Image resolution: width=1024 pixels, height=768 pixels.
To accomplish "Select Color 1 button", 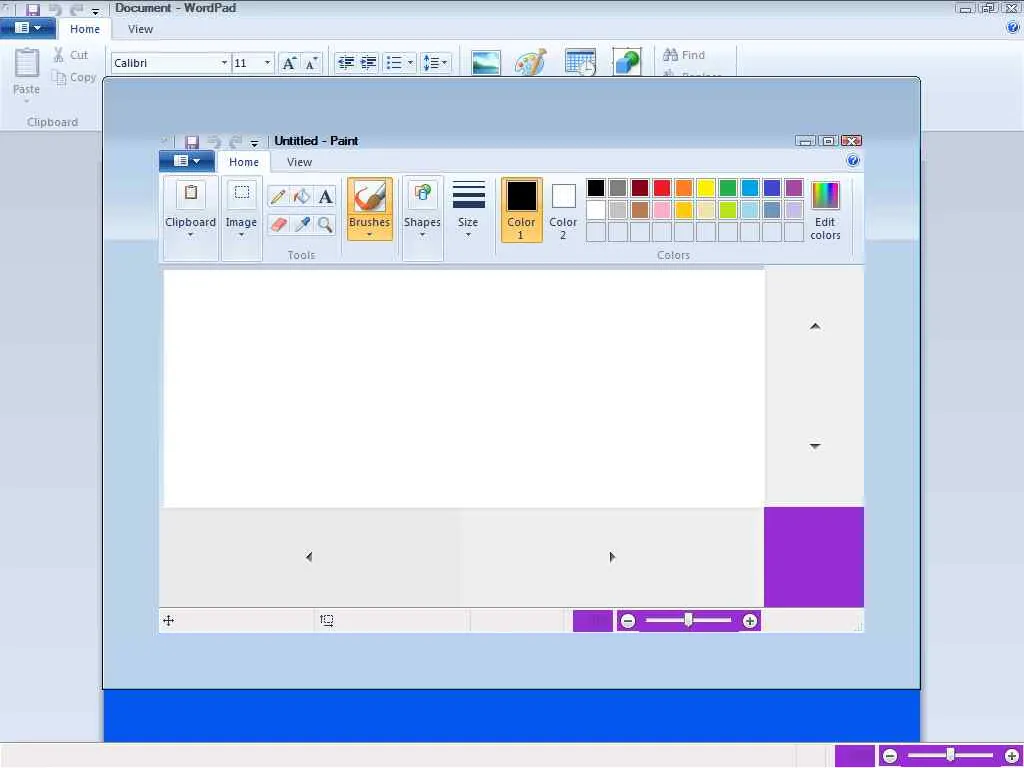I will point(521,210).
